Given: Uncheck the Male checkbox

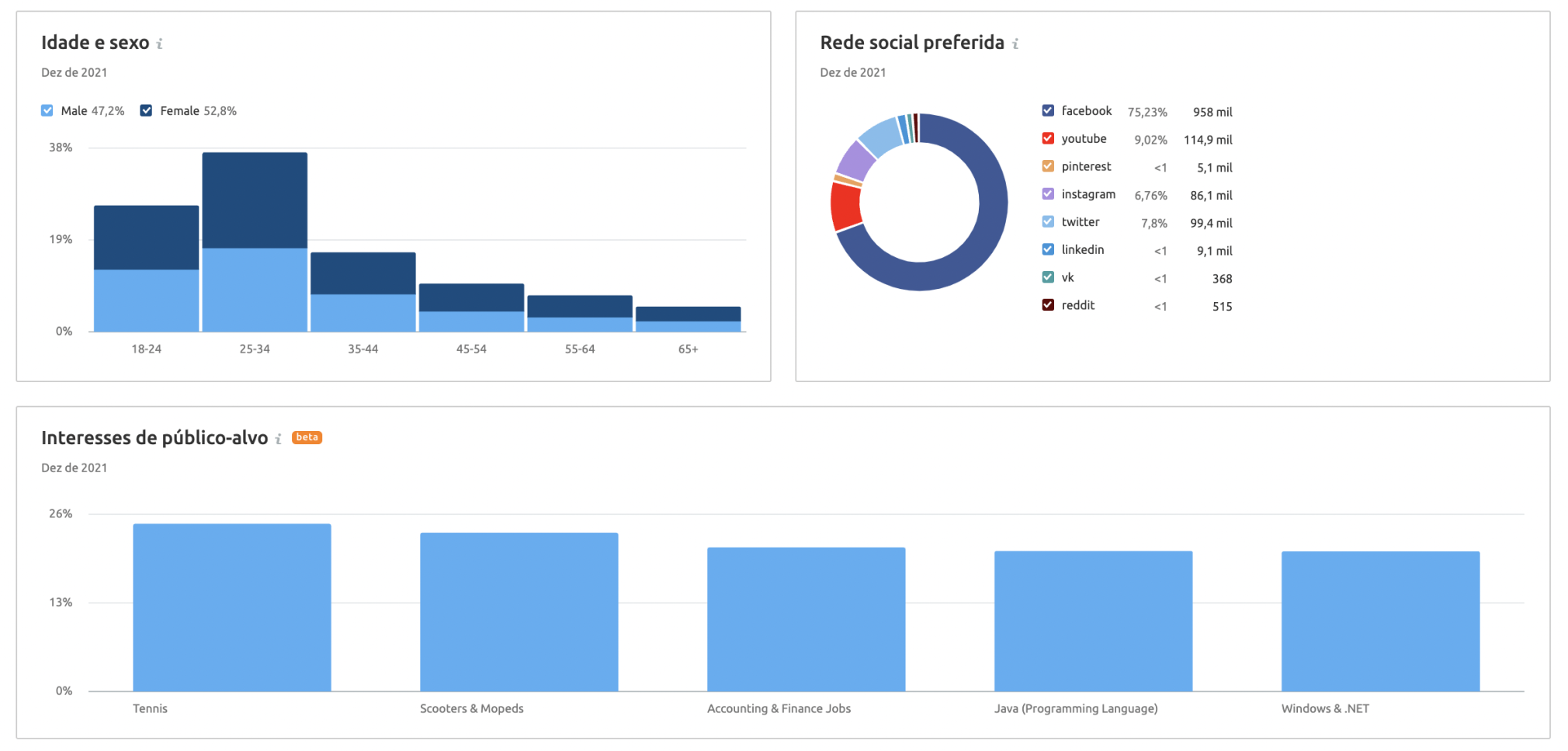Looking at the screenshot, I should click(47, 110).
